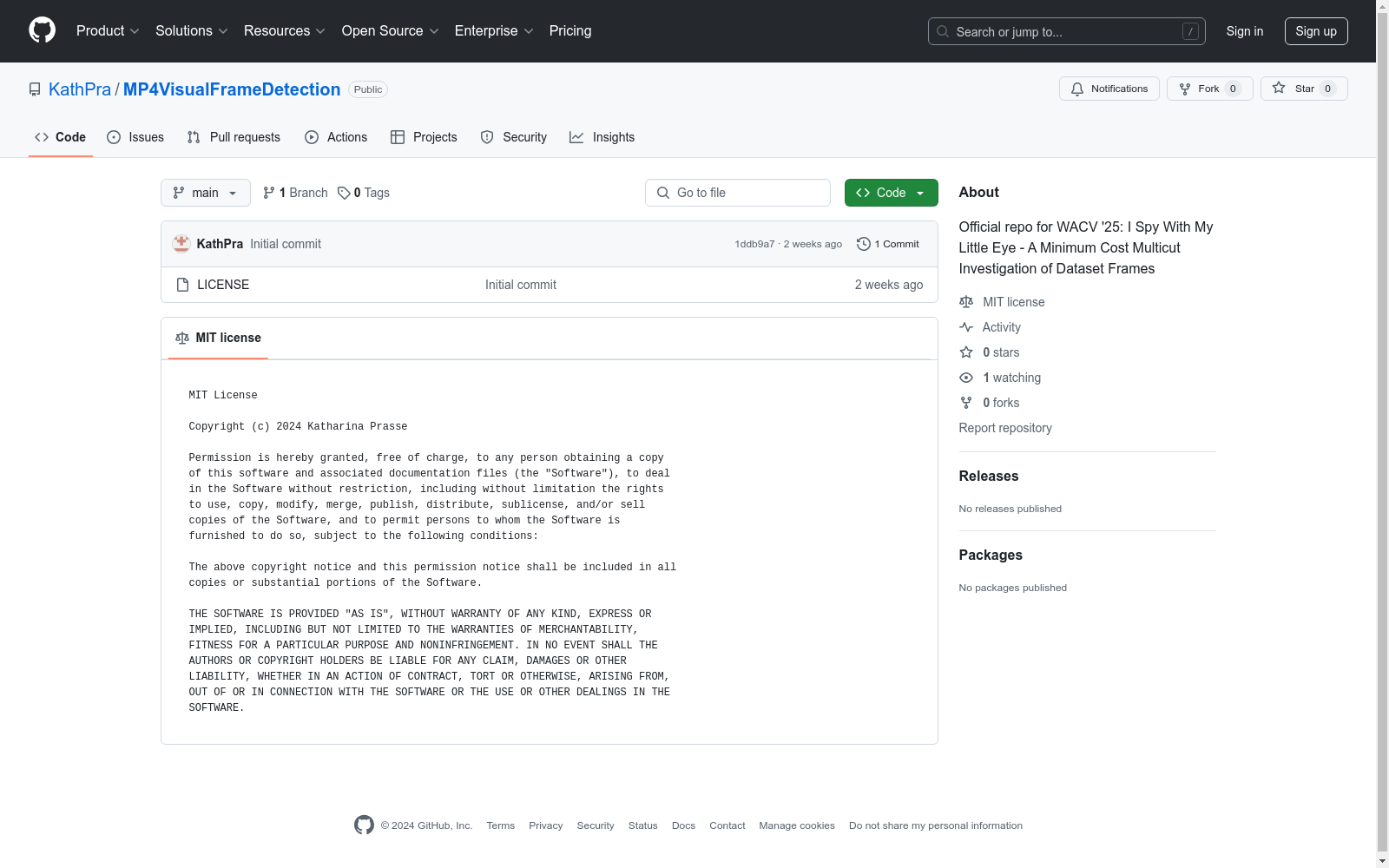The height and width of the screenshot is (868, 1389).
Task: Open the Releases heading link
Action: (989, 476)
